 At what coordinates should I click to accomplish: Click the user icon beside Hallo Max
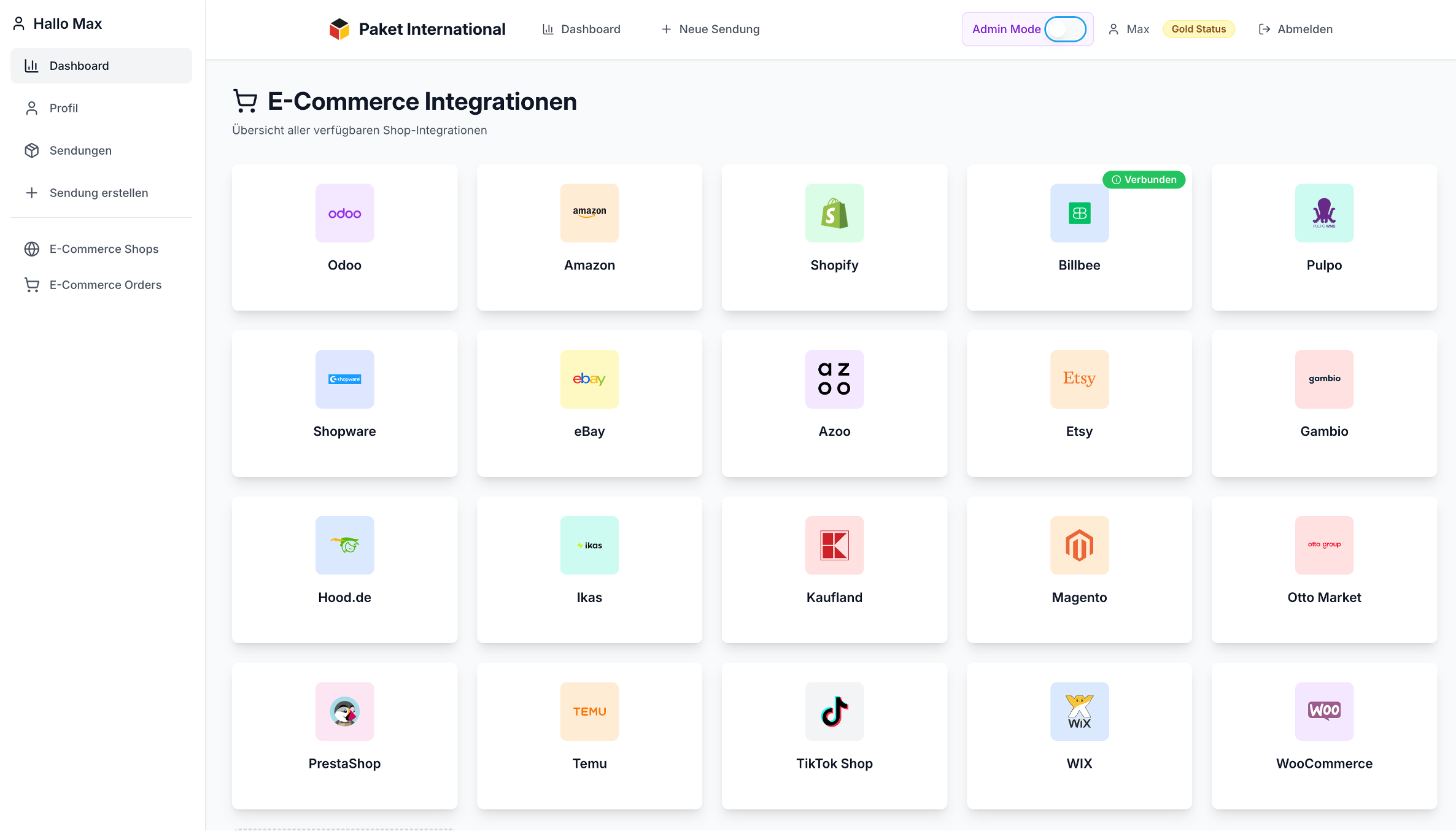click(19, 24)
